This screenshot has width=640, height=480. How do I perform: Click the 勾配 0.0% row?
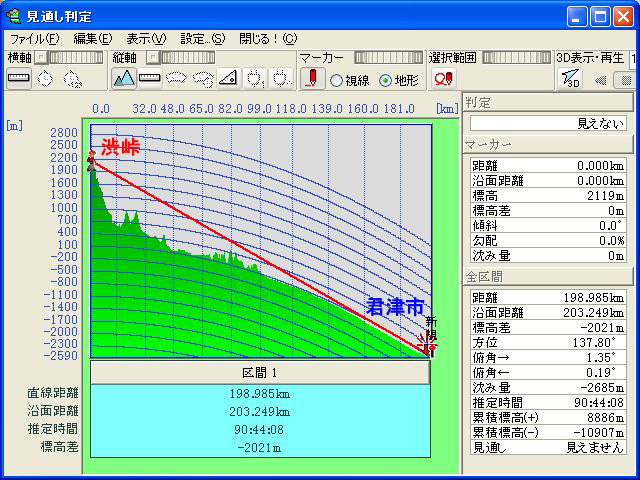point(548,240)
